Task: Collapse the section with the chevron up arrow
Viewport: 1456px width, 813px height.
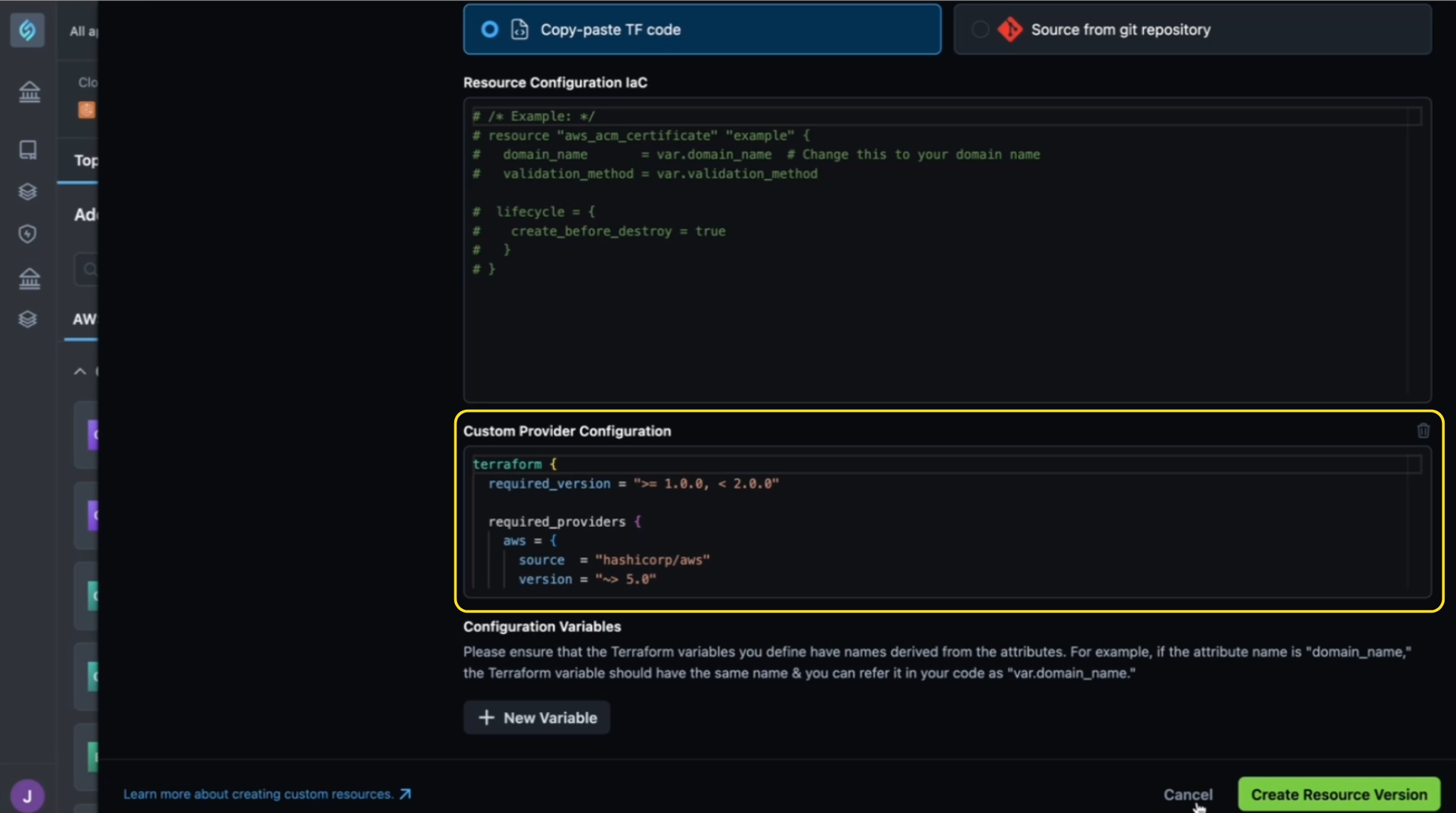Action: pyautogui.click(x=80, y=371)
